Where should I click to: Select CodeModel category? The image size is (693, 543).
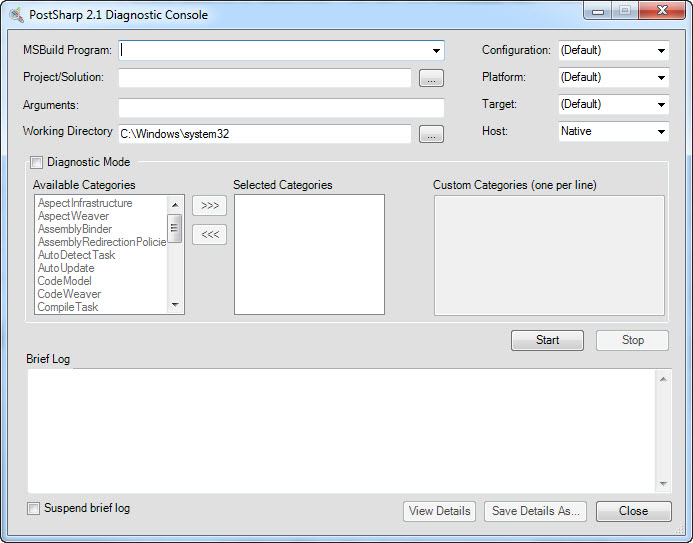[65, 281]
